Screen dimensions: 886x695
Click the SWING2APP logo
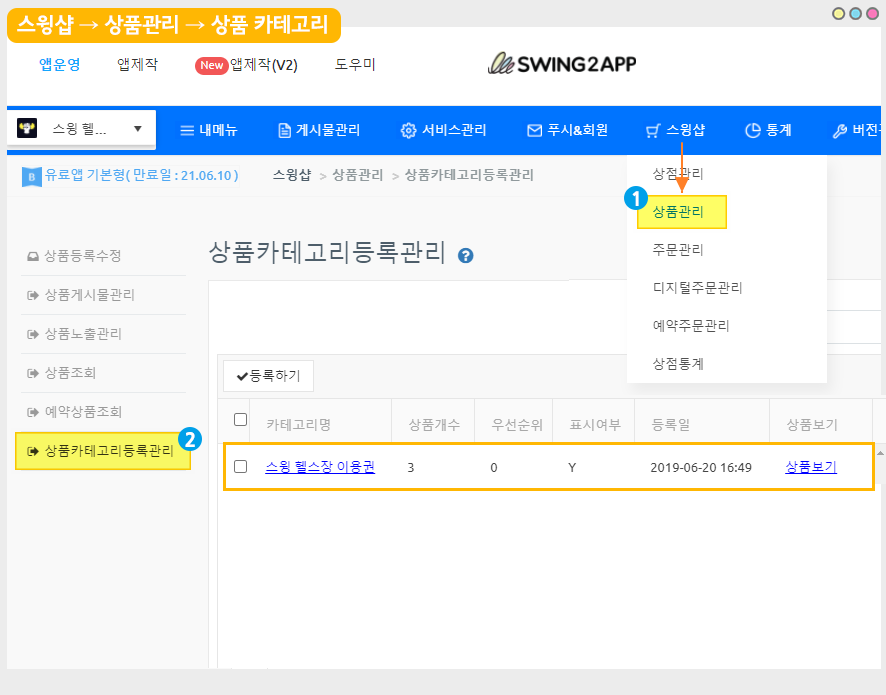coord(562,64)
